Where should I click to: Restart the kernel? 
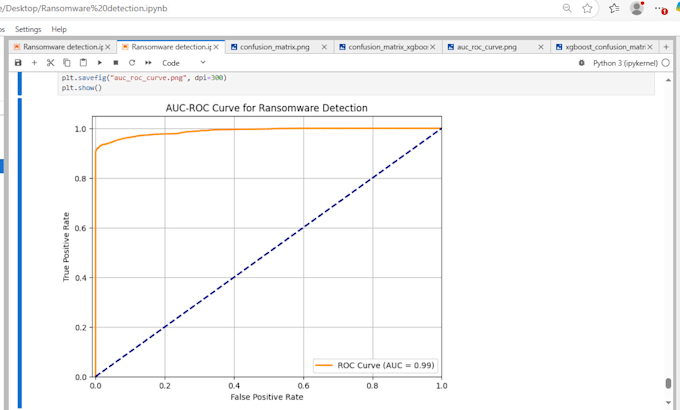pos(132,63)
